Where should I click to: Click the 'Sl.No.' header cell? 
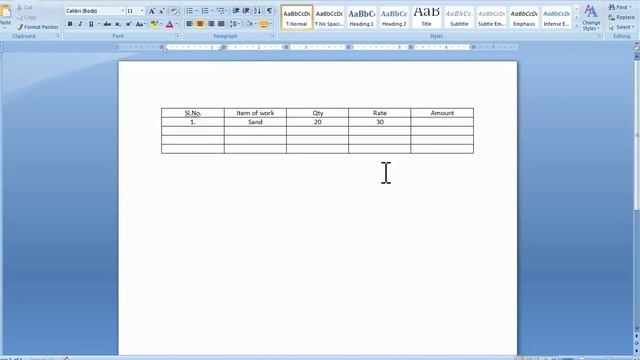[x=193, y=113]
